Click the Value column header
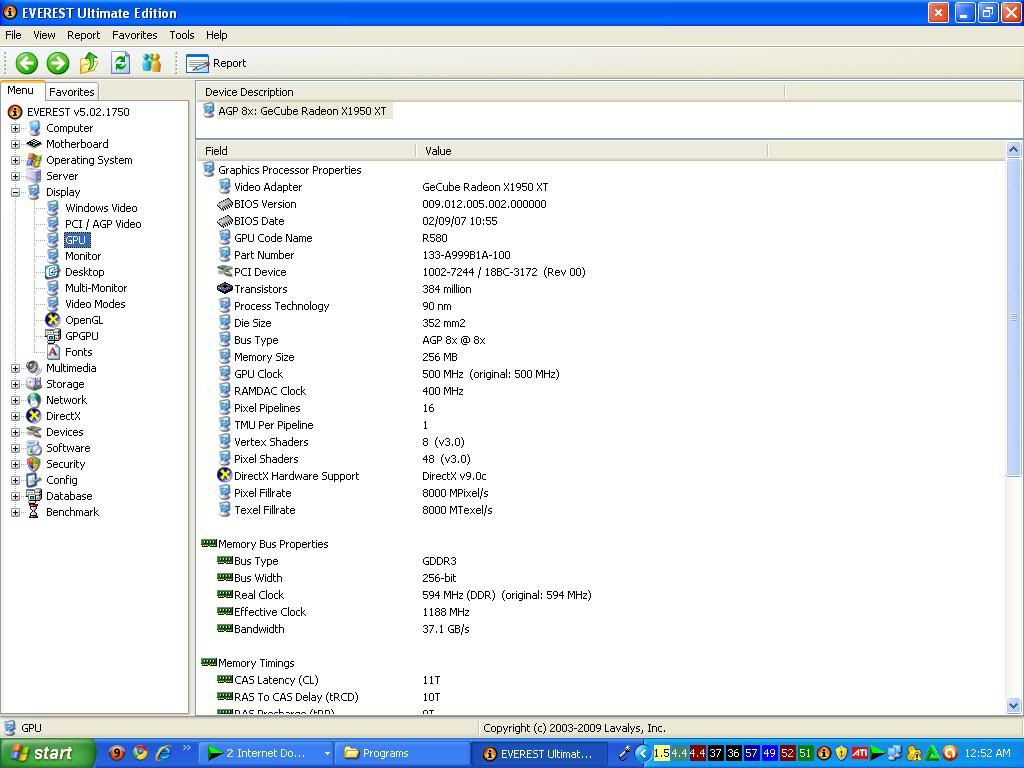This screenshot has width=1024, height=768. pos(592,151)
